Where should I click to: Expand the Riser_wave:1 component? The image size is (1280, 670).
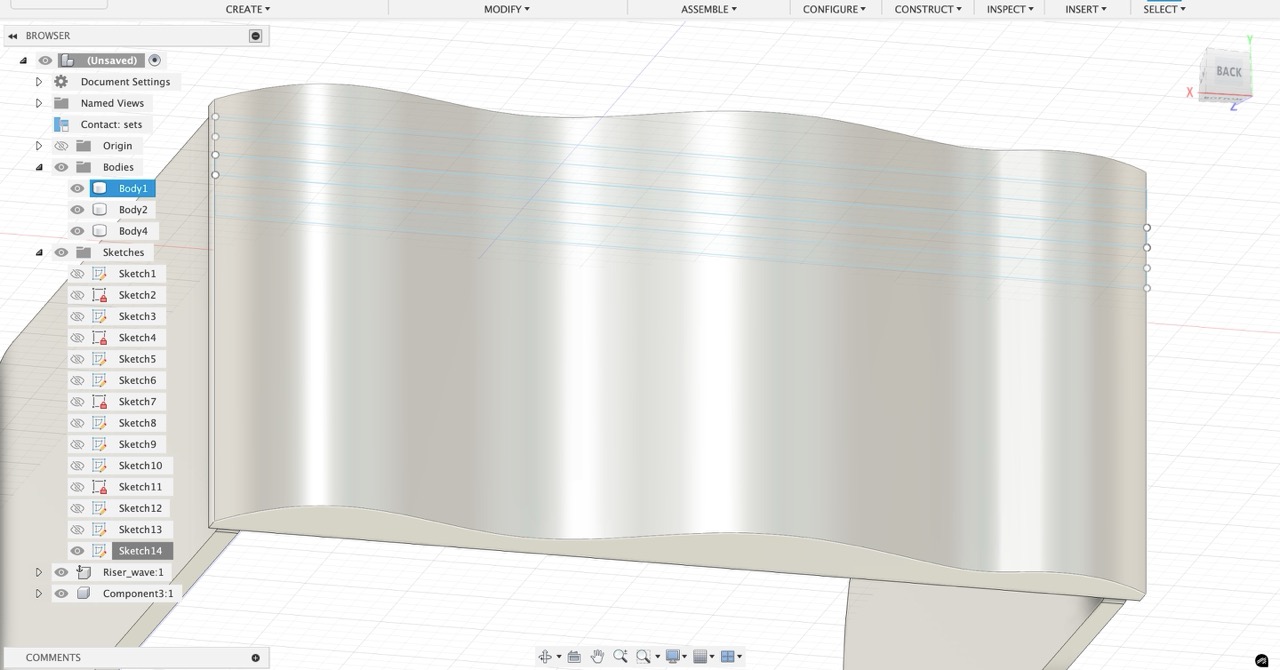point(38,572)
